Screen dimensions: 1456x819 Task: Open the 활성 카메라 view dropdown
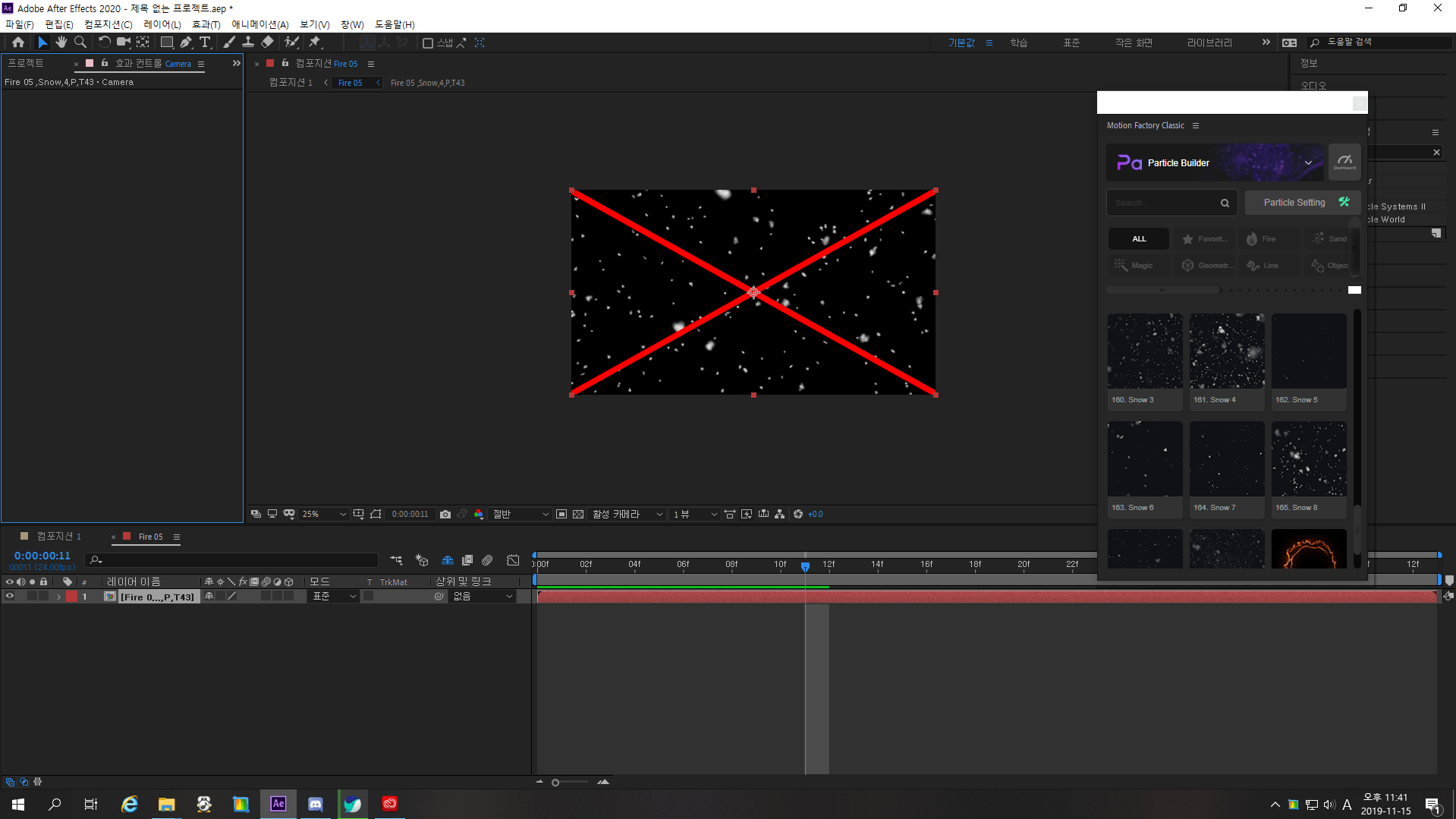[x=627, y=514]
